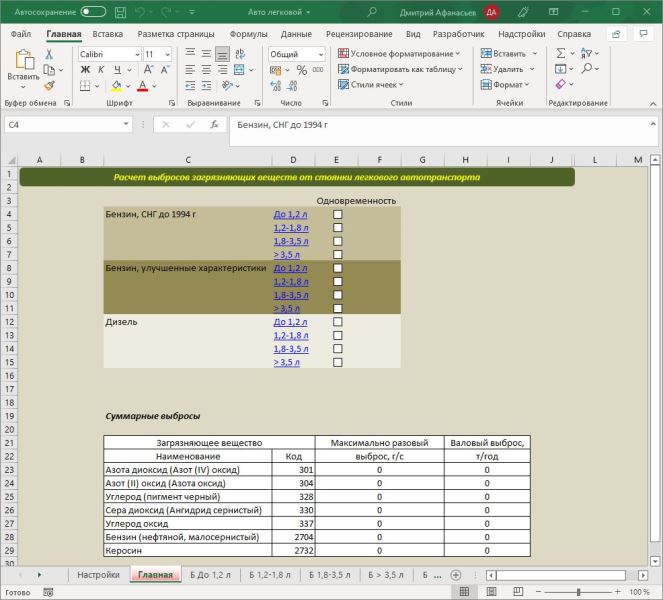Expand Форматировать как таблицу menu

(400, 69)
